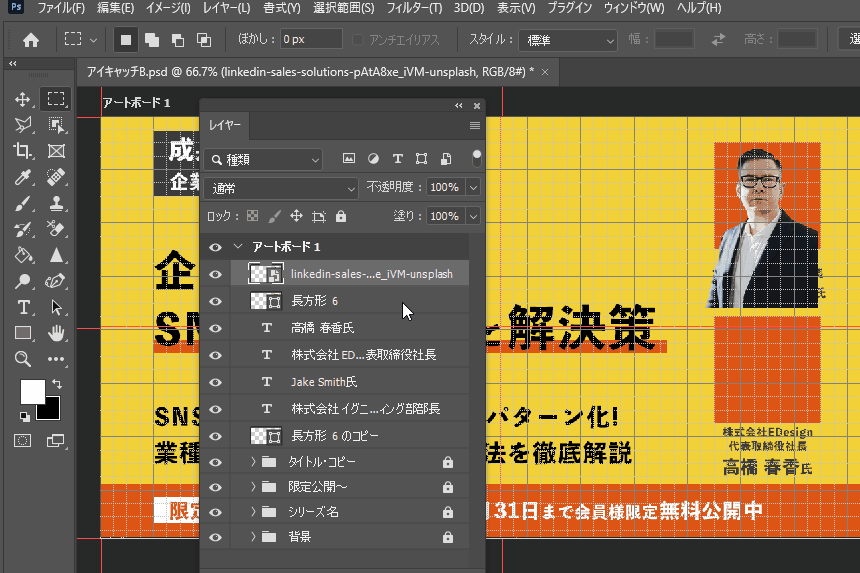The width and height of the screenshot is (860, 573).
Task: Lock transparent pixels
Action: (252, 216)
